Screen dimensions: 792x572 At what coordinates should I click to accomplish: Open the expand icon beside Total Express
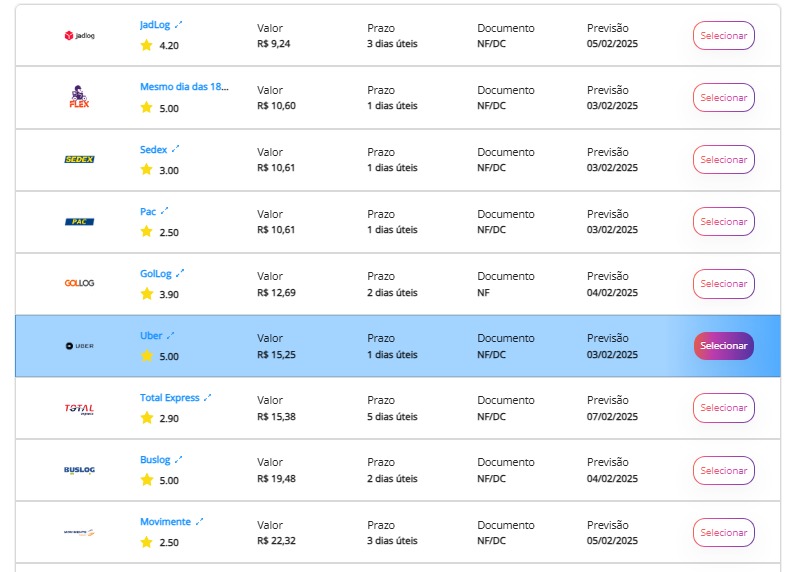click(x=207, y=398)
